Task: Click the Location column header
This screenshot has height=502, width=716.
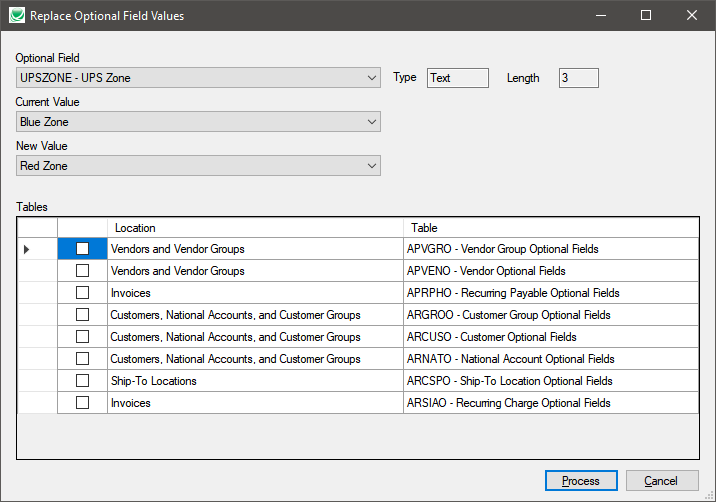Action: [255, 228]
